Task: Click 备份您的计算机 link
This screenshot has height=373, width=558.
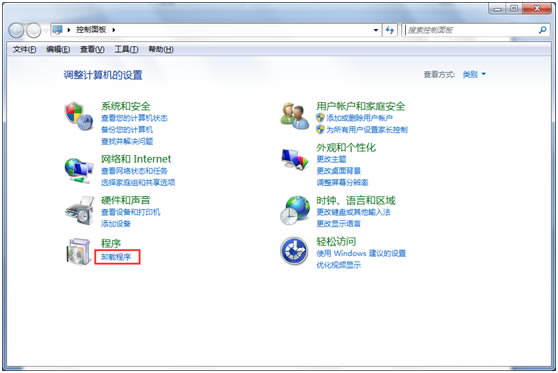Action: coord(127,130)
